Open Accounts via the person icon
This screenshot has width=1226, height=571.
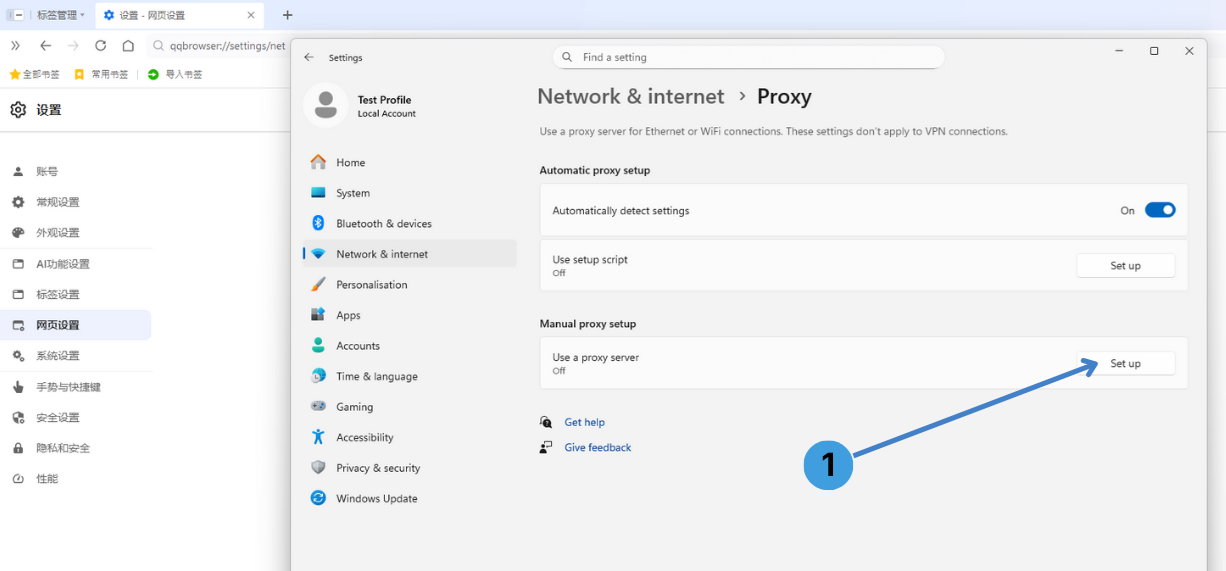tap(318, 345)
